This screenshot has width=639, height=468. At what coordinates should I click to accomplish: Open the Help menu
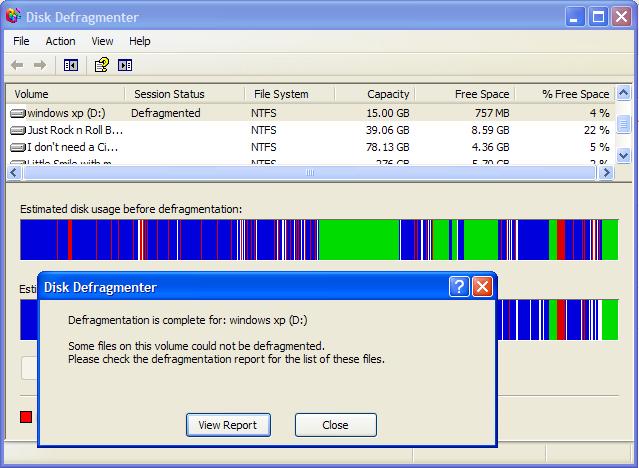[140, 41]
